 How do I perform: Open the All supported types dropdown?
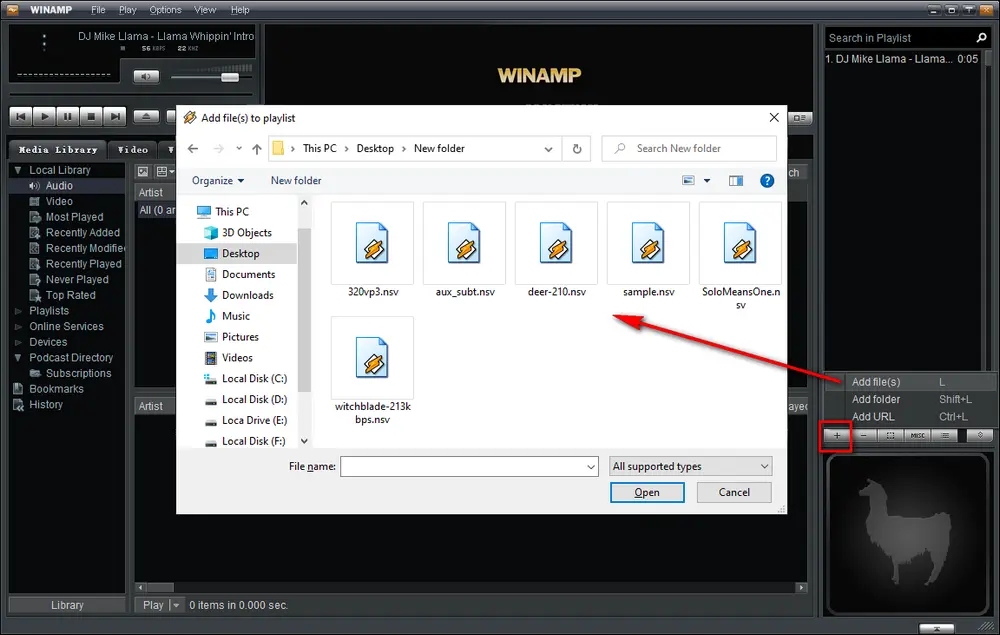[691, 467]
